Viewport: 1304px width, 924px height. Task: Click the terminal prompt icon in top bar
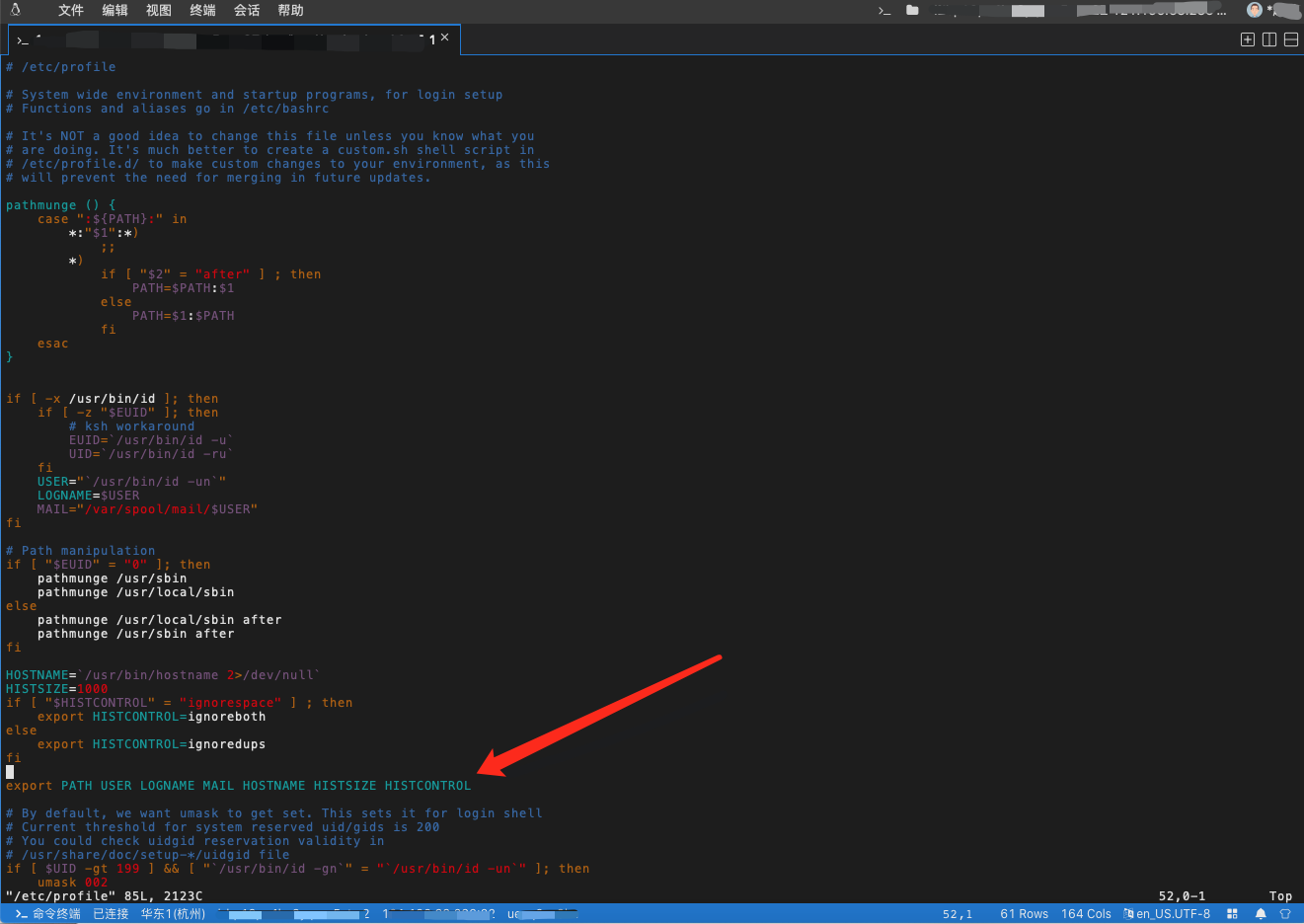coord(884,11)
